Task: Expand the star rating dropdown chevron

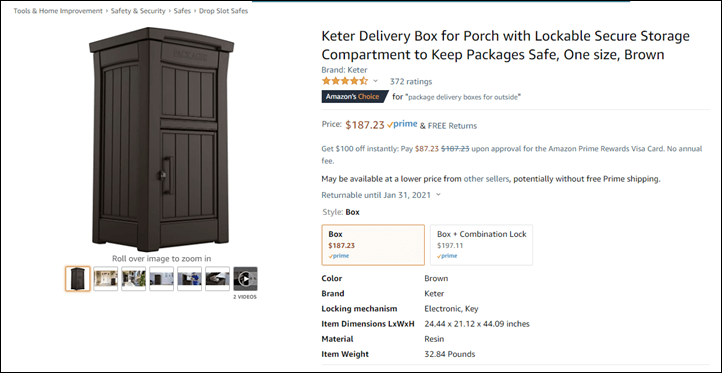Action: coord(375,82)
